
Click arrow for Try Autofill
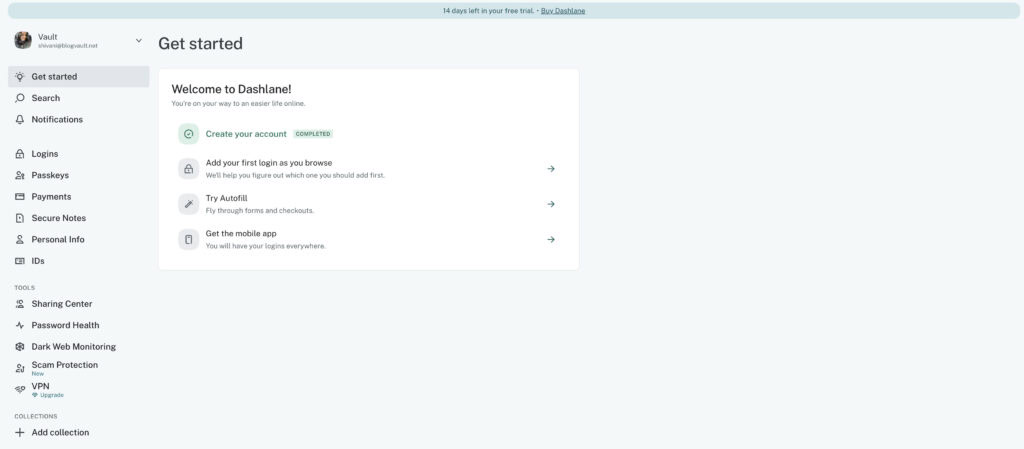551,204
